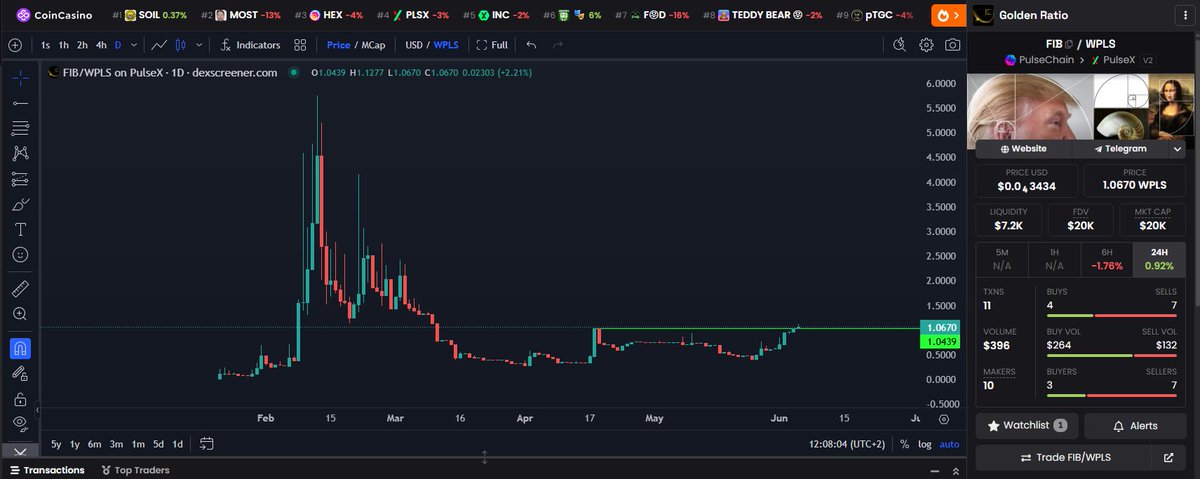
Task: Open trade in external window icon
Action: coord(1169,457)
